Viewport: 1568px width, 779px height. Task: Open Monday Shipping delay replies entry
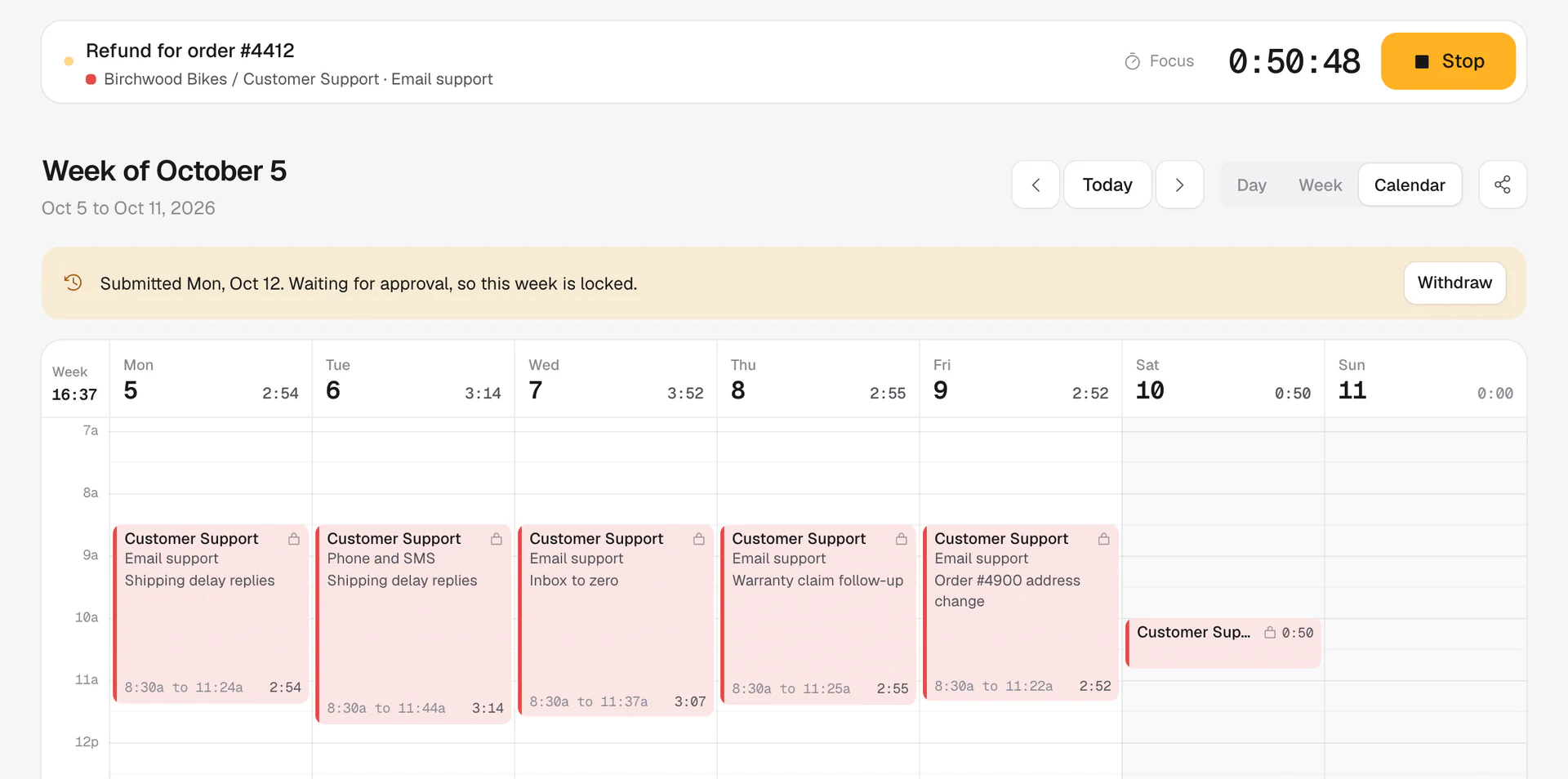(x=211, y=613)
